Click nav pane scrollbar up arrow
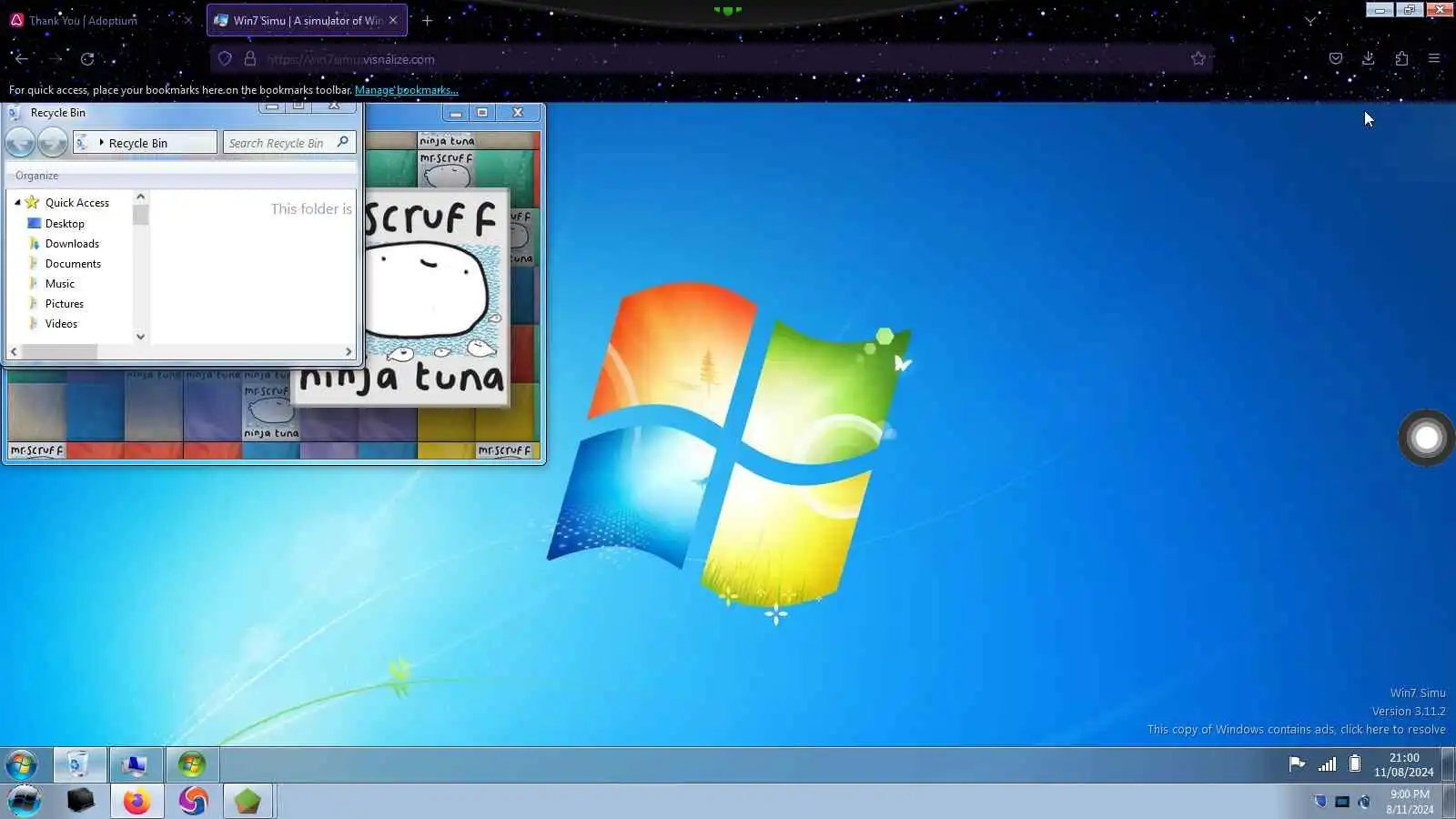The width and height of the screenshot is (1456, 819). 140,197
